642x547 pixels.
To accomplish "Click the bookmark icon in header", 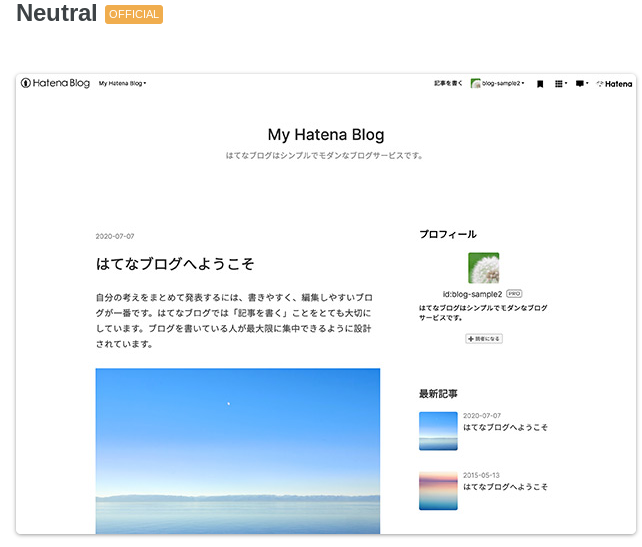I will [540, 84].
